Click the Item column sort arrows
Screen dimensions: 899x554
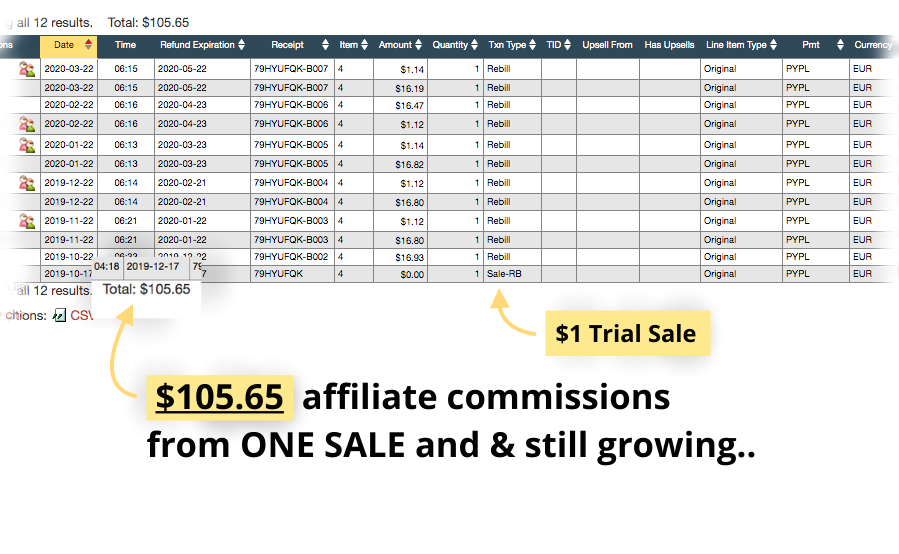[x=365, y=45]
